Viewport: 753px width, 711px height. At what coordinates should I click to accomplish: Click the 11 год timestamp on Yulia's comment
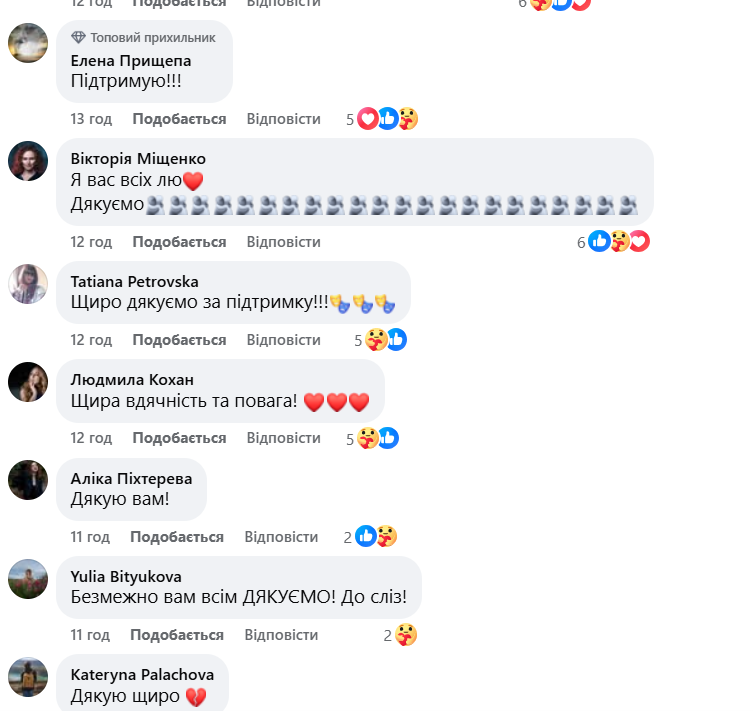tap(90, 635)
